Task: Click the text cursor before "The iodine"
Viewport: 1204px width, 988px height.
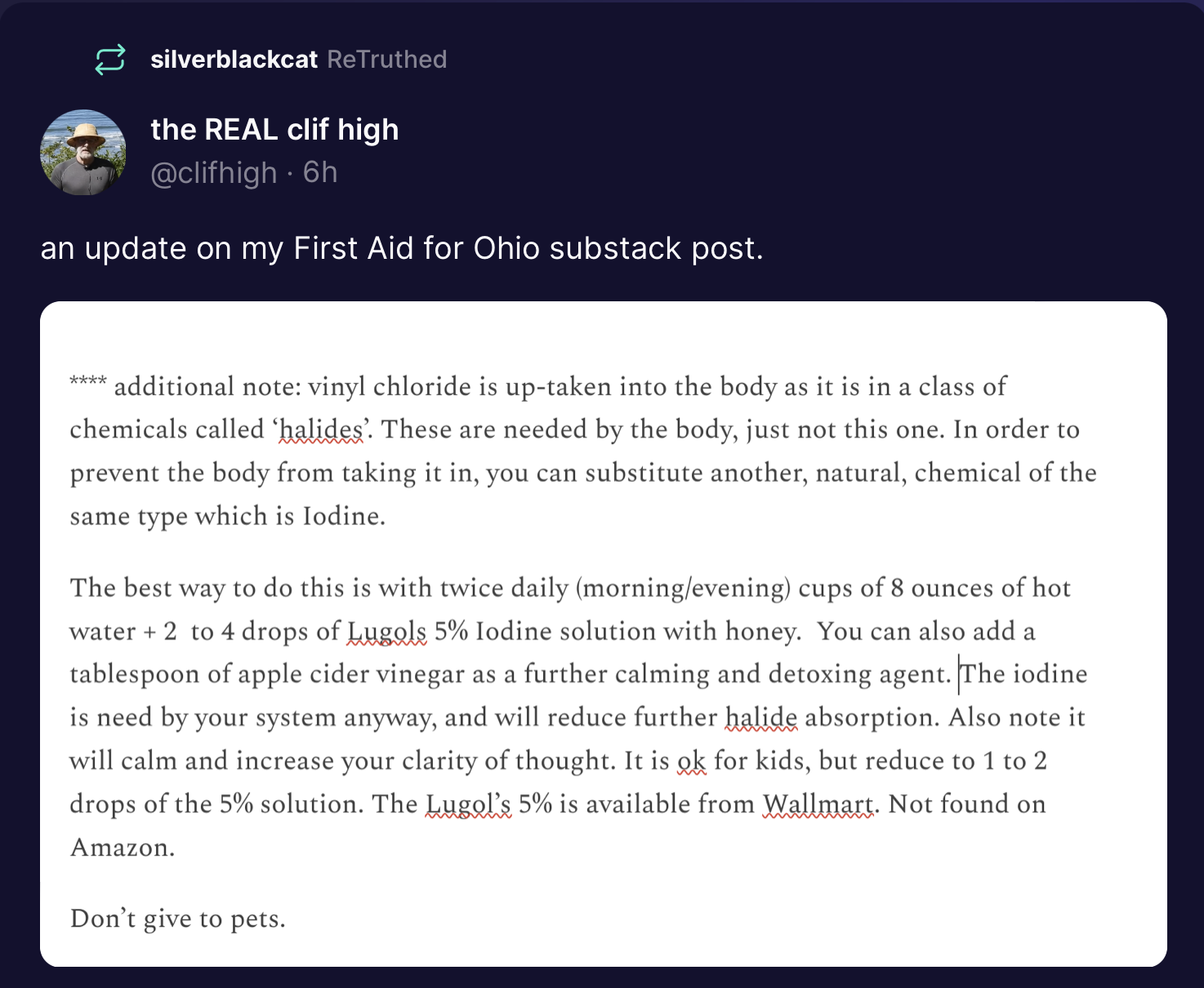Action: [959, 674]
